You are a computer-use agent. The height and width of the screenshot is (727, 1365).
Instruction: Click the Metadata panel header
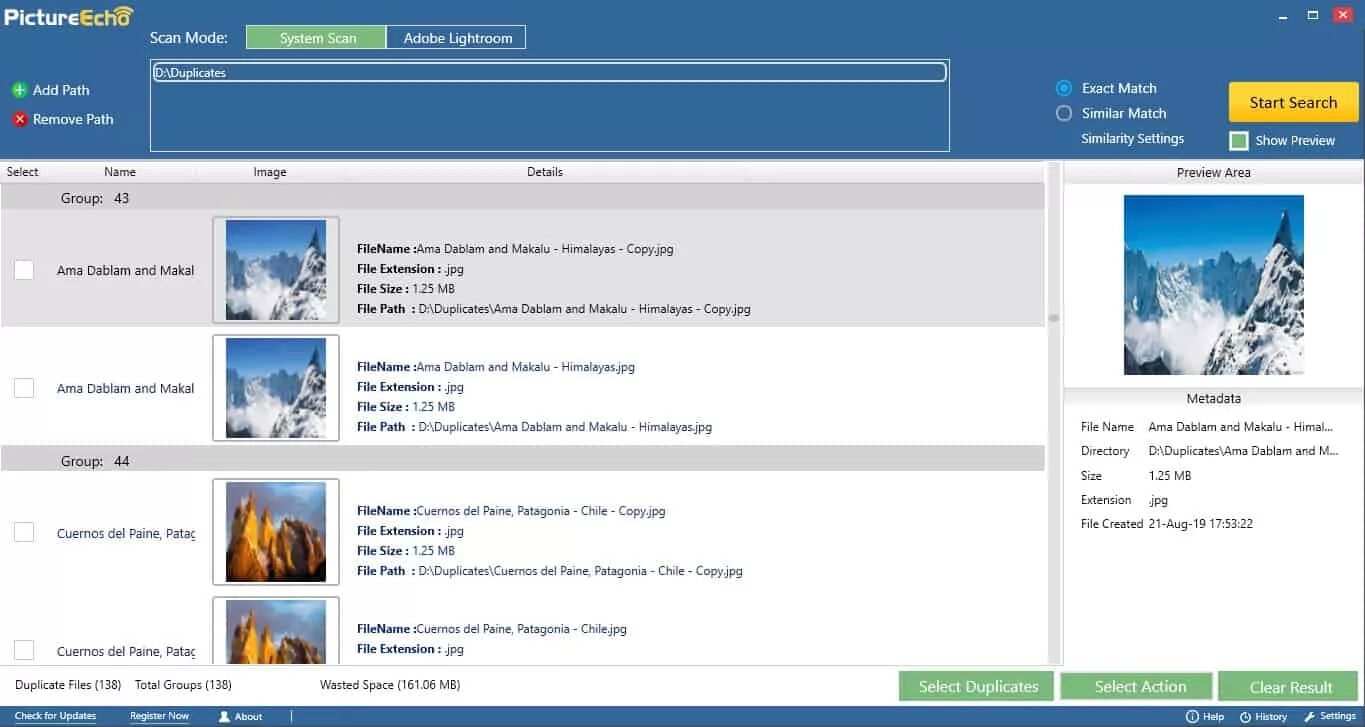tap(1214, 398)
